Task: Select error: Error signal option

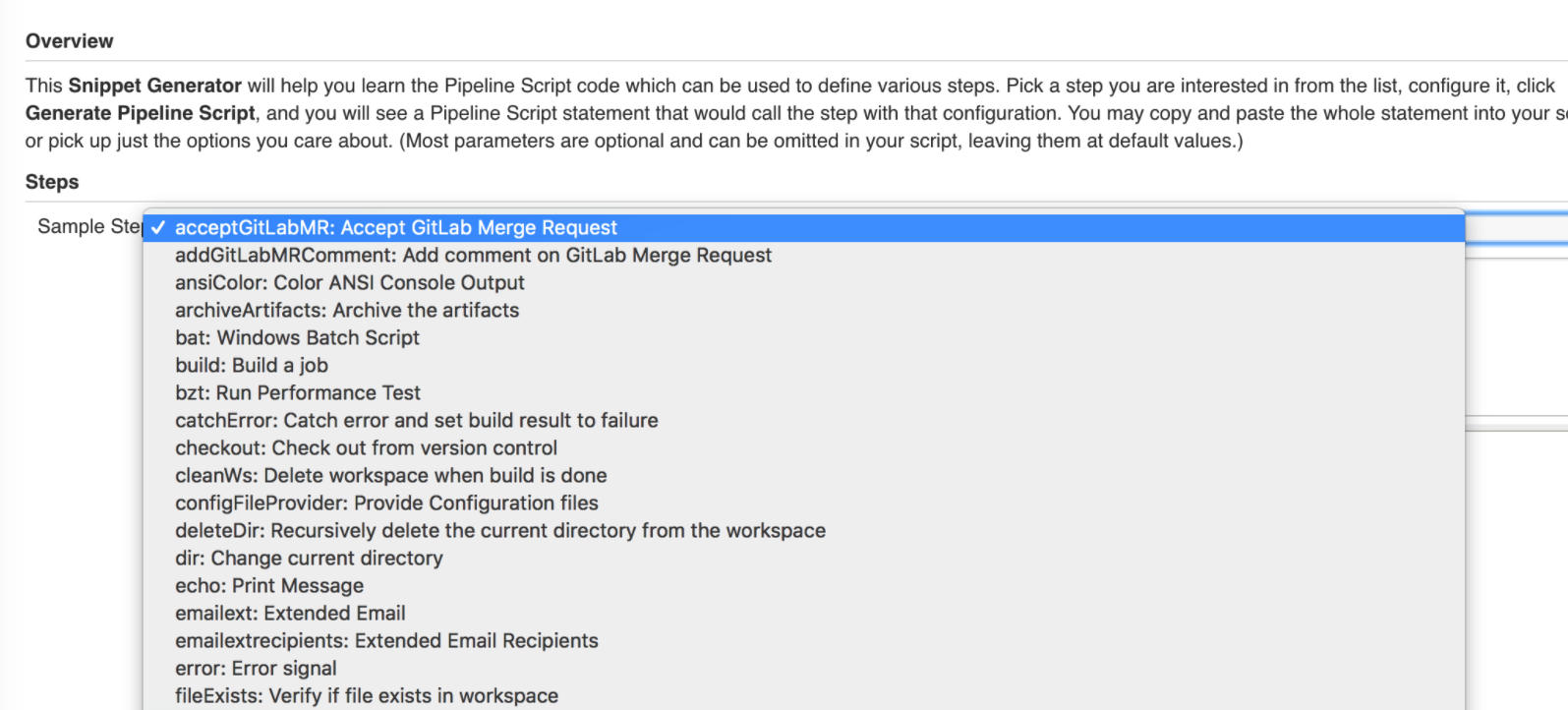Action: coord(256,669)
